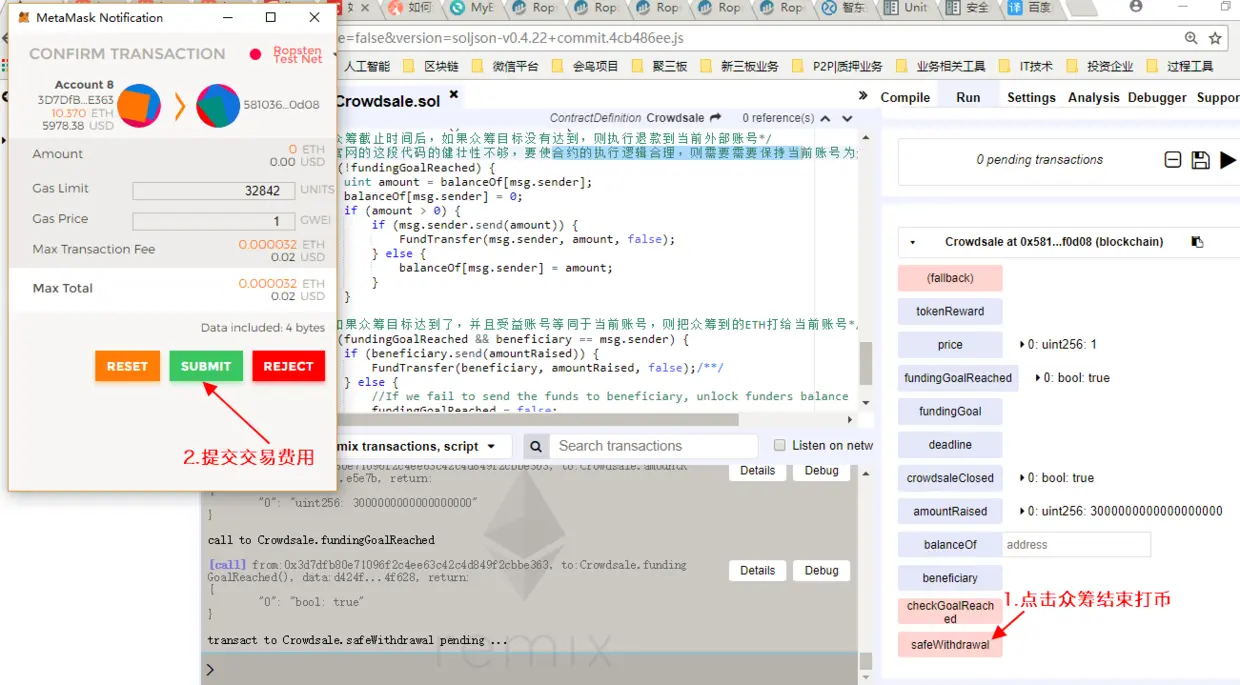Edit the Gas Price field
Viewport: 1240px width, 685px height.
point(214,221)
